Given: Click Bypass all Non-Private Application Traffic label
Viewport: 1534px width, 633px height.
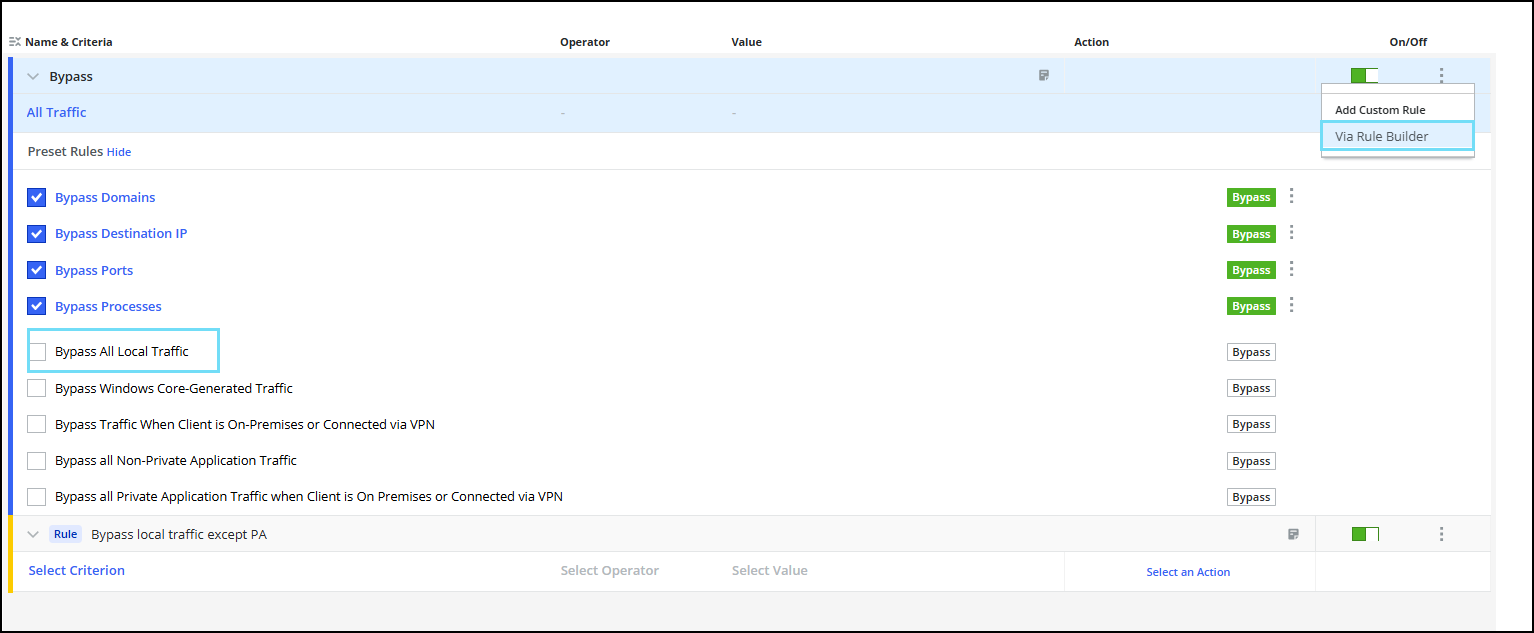Looking at the screenshot, I should (x=176, y=460).
